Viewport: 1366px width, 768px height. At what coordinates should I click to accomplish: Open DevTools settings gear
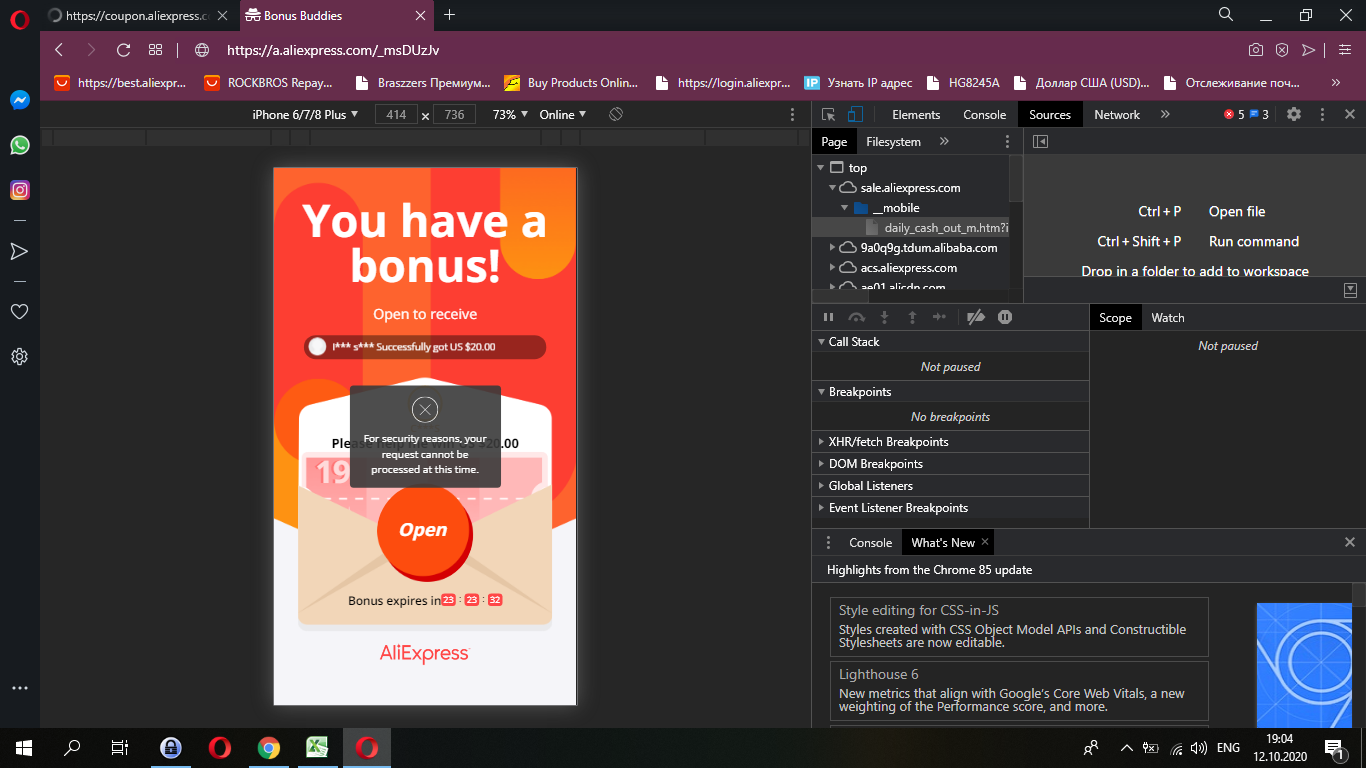(x=1294, y=114)
